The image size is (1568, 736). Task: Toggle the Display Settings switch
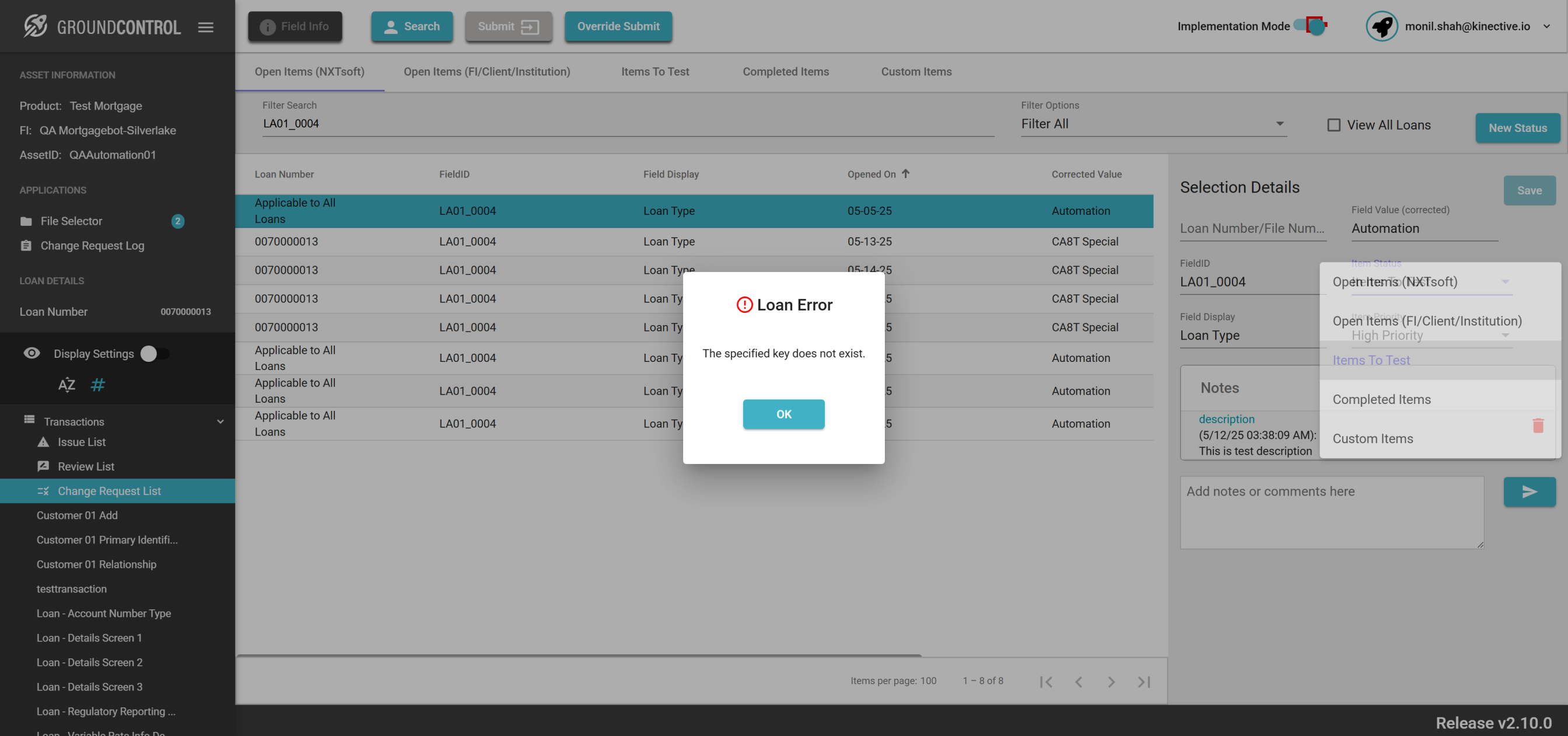(155, 354)
